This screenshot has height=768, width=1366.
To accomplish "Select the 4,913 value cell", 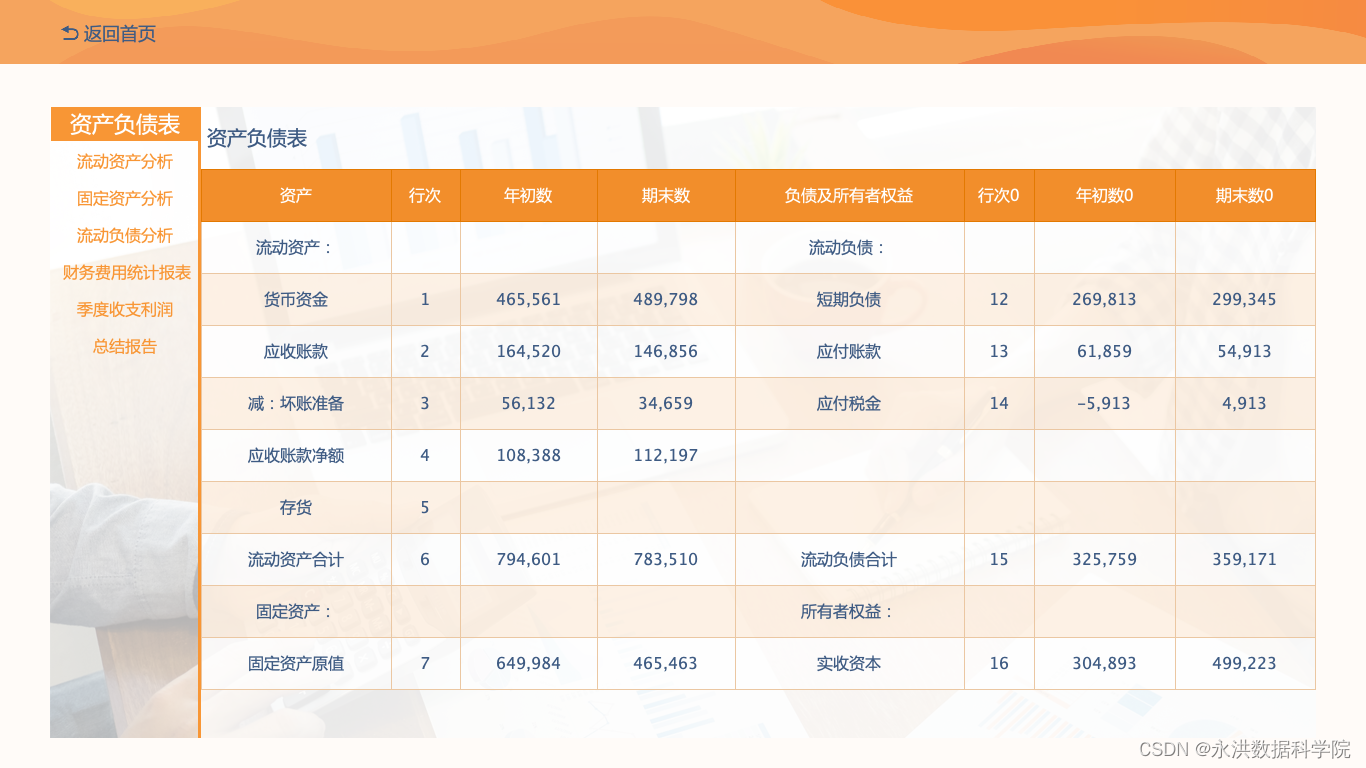I will pyautogui.click(x=1245, y=403).
